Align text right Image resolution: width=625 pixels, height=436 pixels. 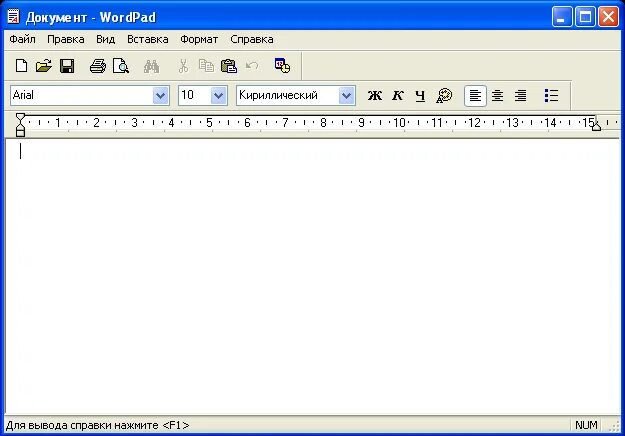520,96
